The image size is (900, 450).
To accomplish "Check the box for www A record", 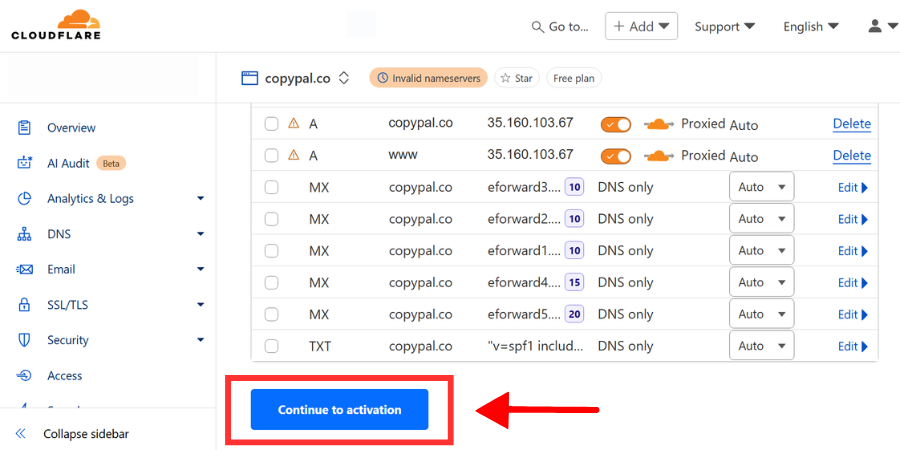I will [271, 156].
